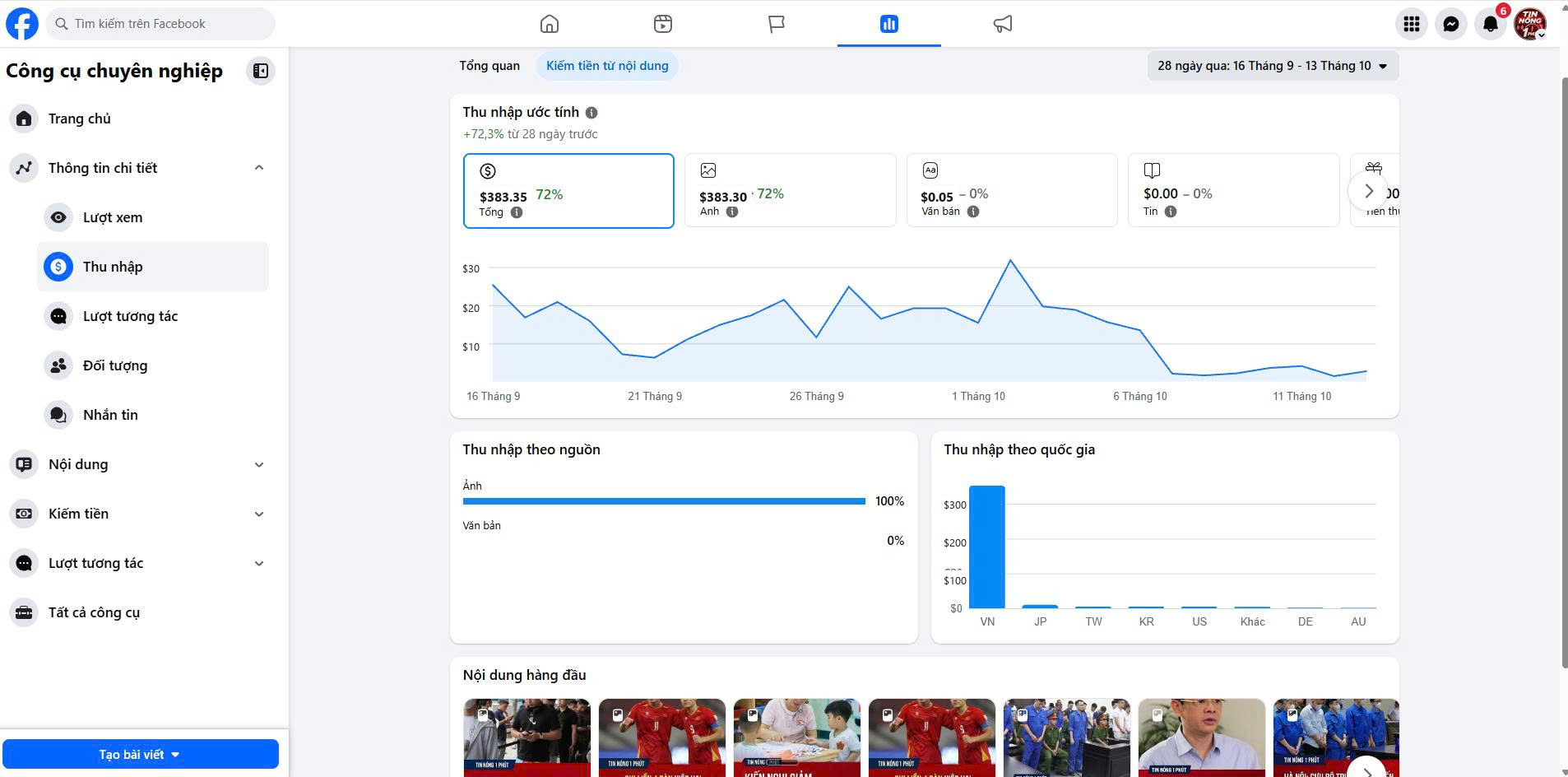1568x777 pixels.
Task: Click the info icon beside Văn bản card
Action: click(x=973, y=212)
